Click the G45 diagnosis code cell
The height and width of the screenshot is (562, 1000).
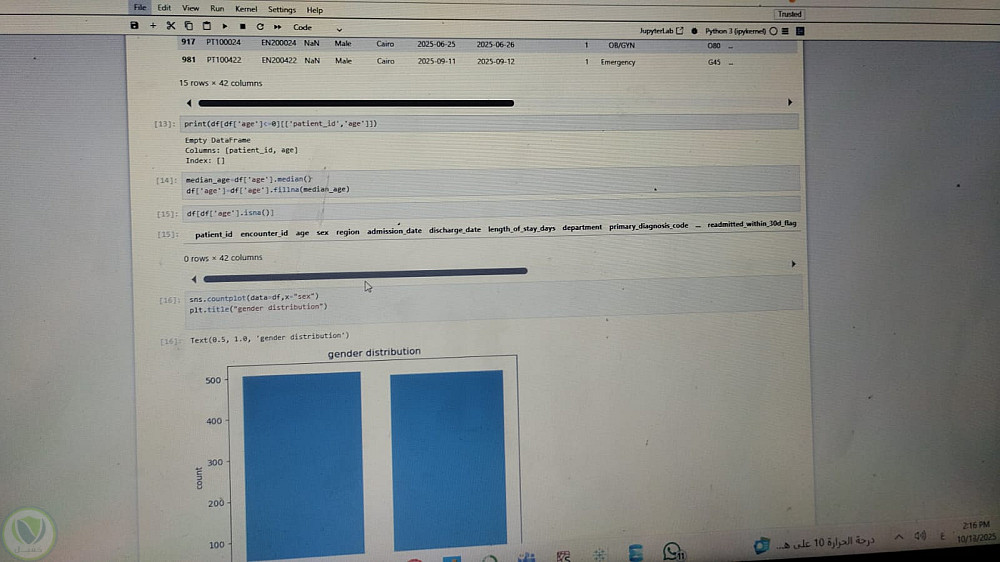[x=714, y=63]
